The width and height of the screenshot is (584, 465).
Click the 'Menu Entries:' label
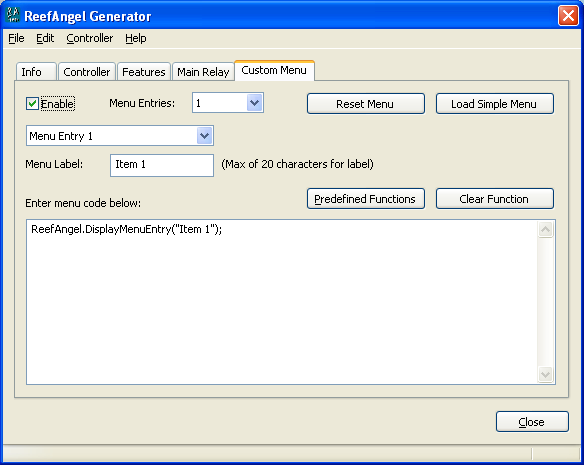(x=142, y=103)
